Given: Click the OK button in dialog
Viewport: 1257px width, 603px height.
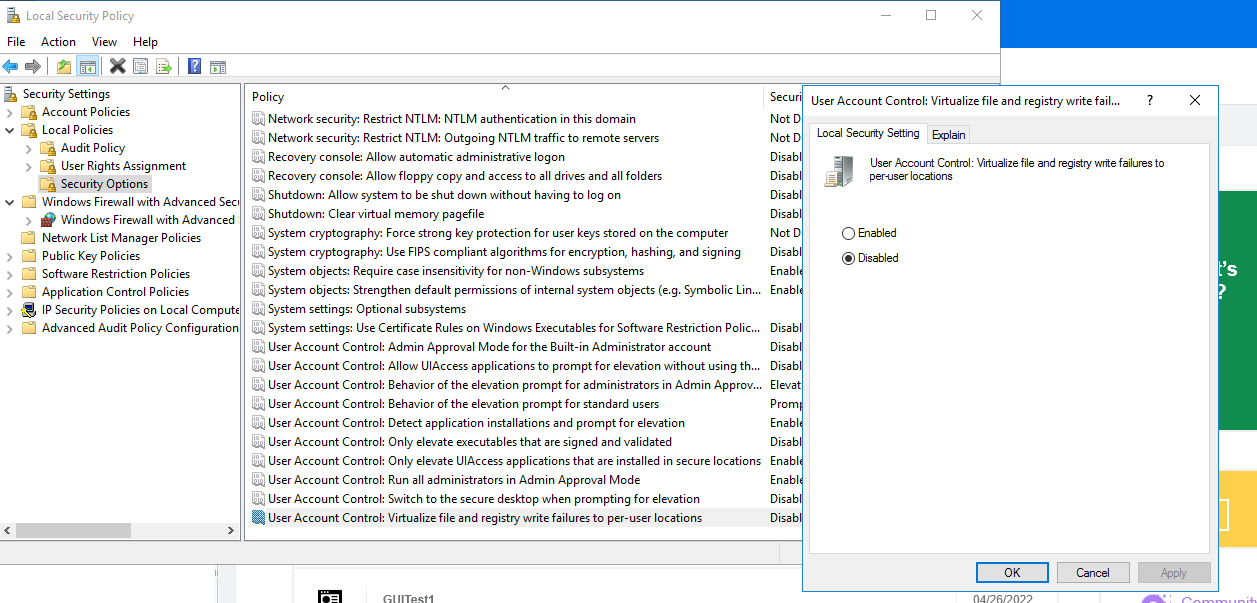Looking at the screenshot, I should 1012,573.
